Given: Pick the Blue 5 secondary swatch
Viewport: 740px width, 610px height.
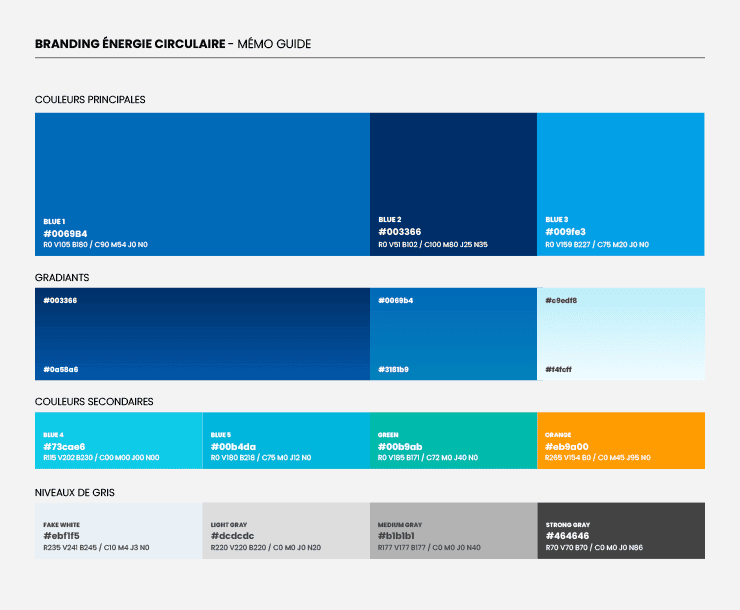Looking at the screenshot, I should [x=286, y=441].
